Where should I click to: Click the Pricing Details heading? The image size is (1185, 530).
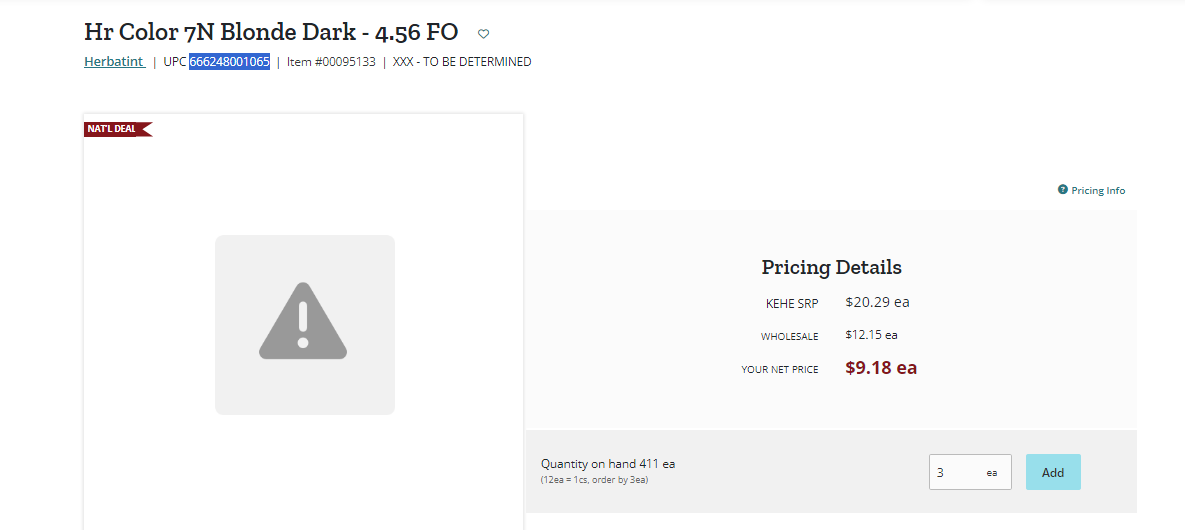[831, 267]
